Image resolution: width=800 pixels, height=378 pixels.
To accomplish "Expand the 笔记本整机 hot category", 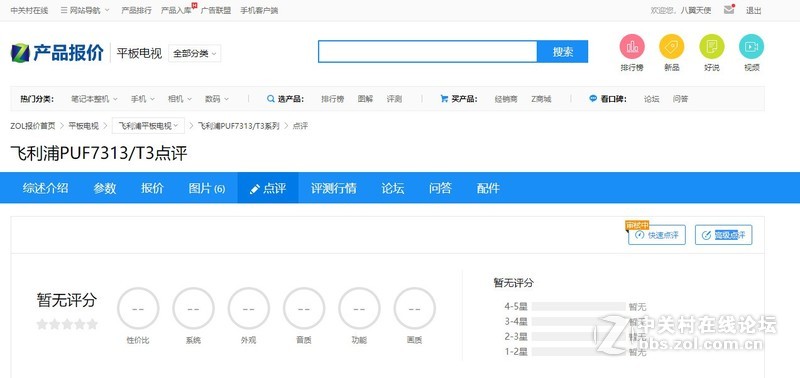I will (x=94, y=99).
